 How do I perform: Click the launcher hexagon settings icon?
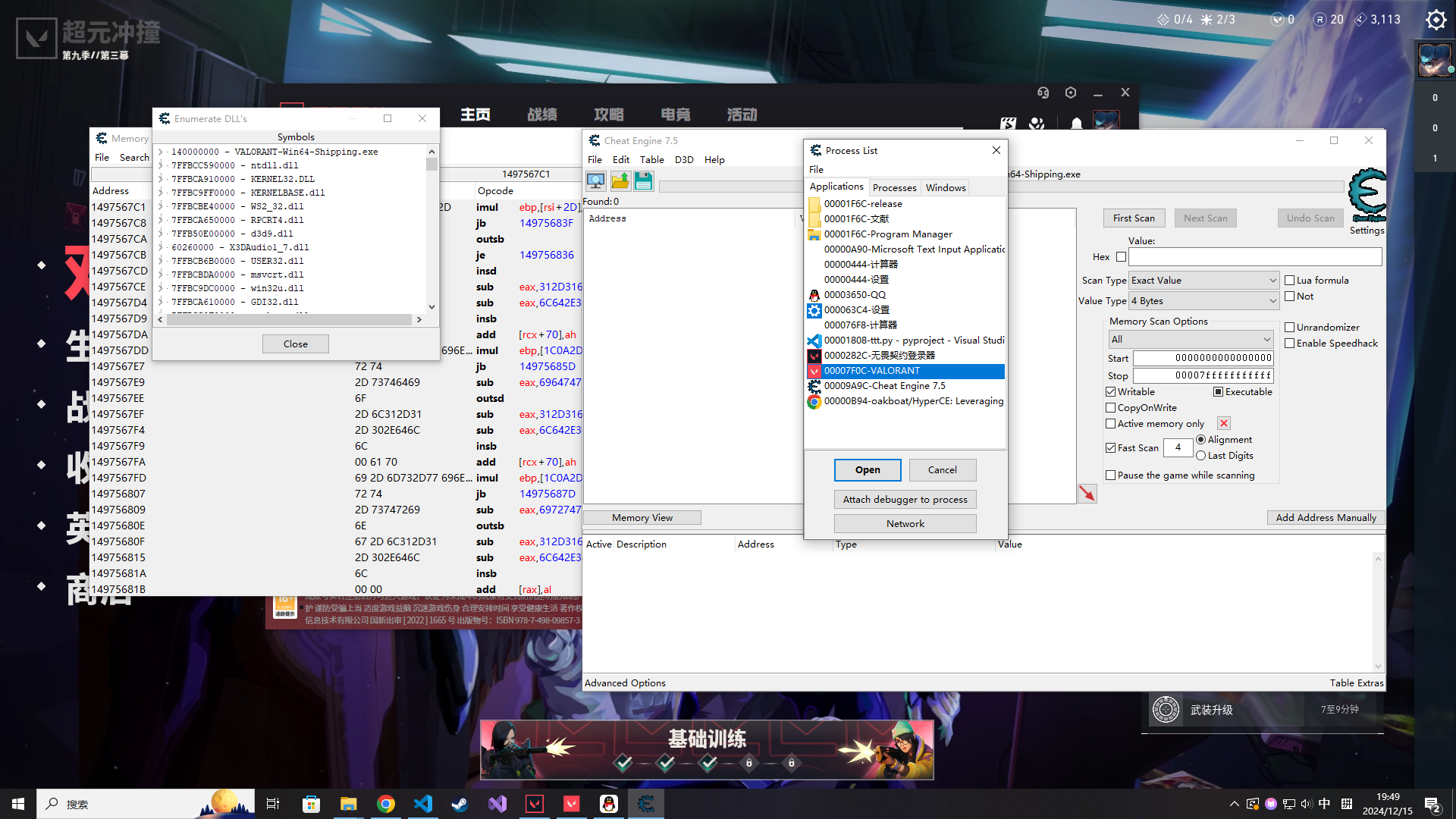(x=1071, y=93)
